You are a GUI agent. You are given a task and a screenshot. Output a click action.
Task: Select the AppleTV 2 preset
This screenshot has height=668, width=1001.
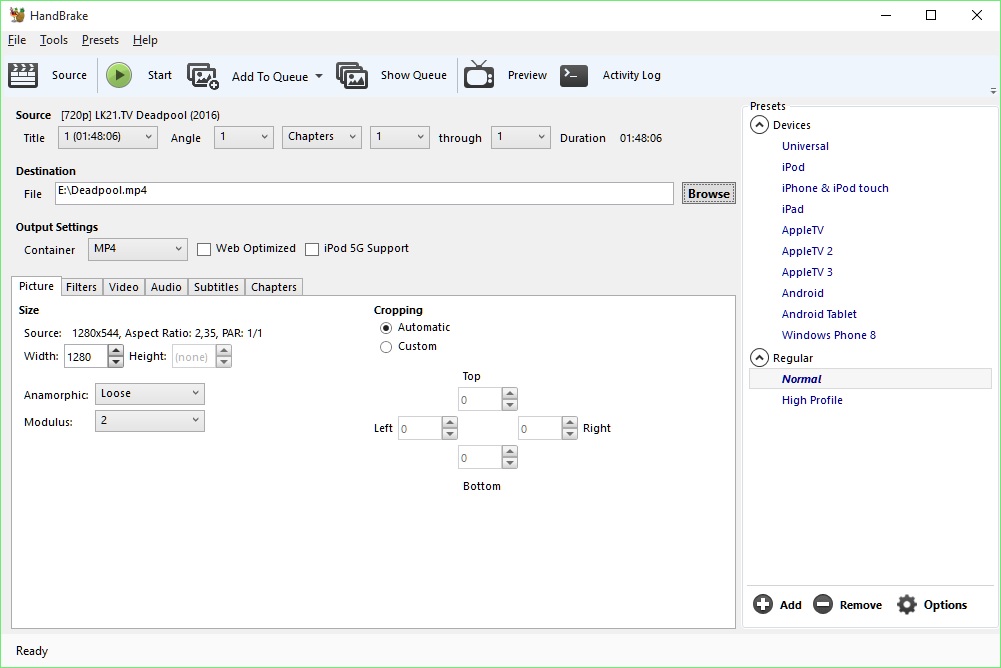(x=807, y=252)
